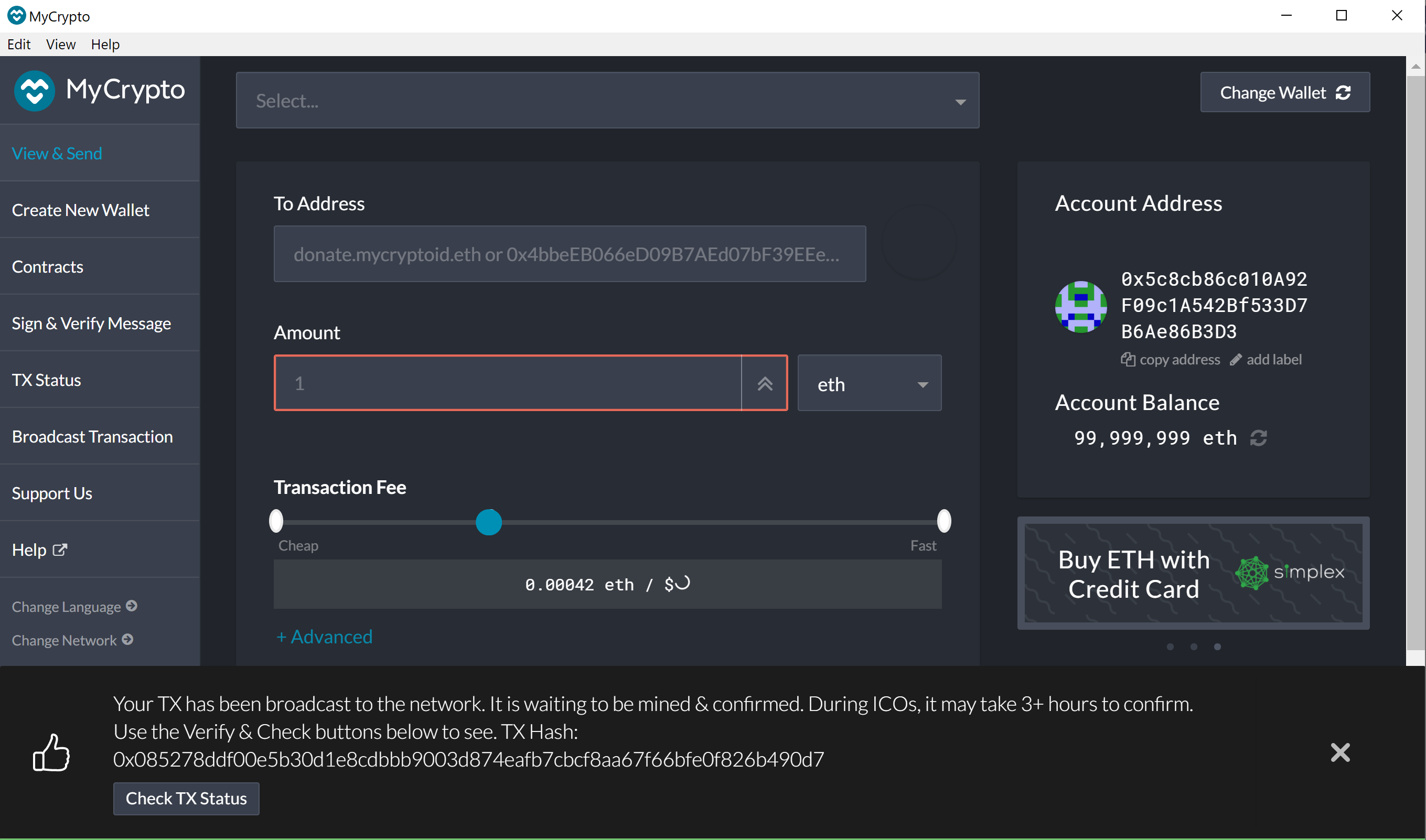1426x840 pixels.
Task: Open the View menu
Action: (60, 44)
